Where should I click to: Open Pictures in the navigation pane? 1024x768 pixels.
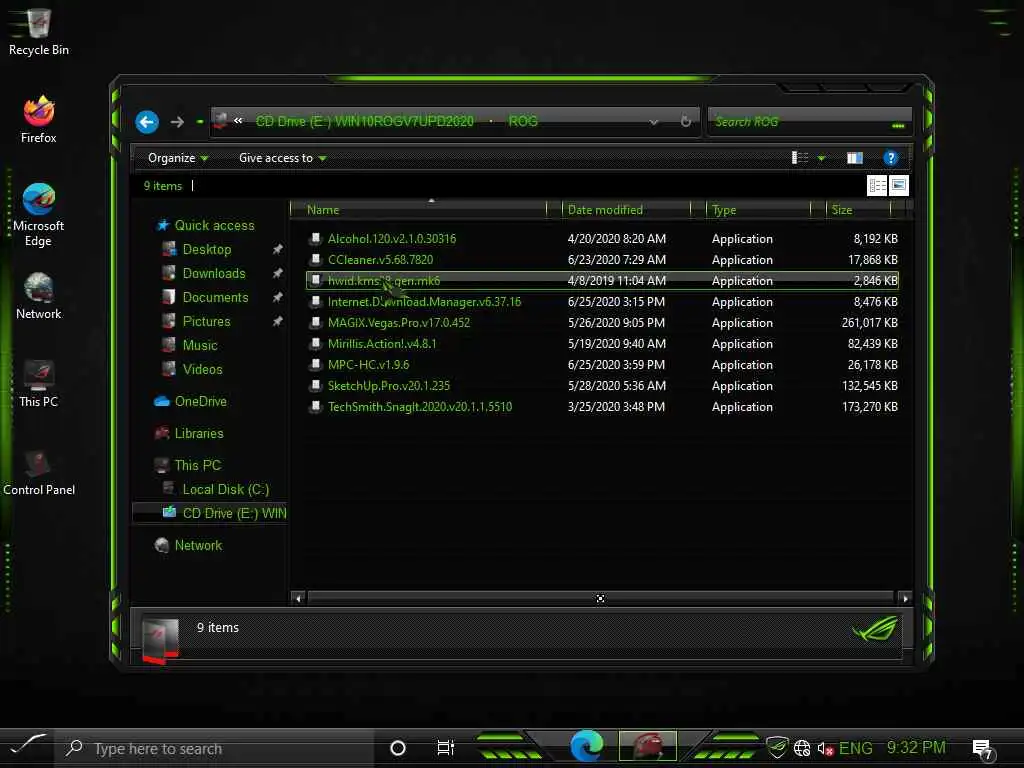[206, 321]
